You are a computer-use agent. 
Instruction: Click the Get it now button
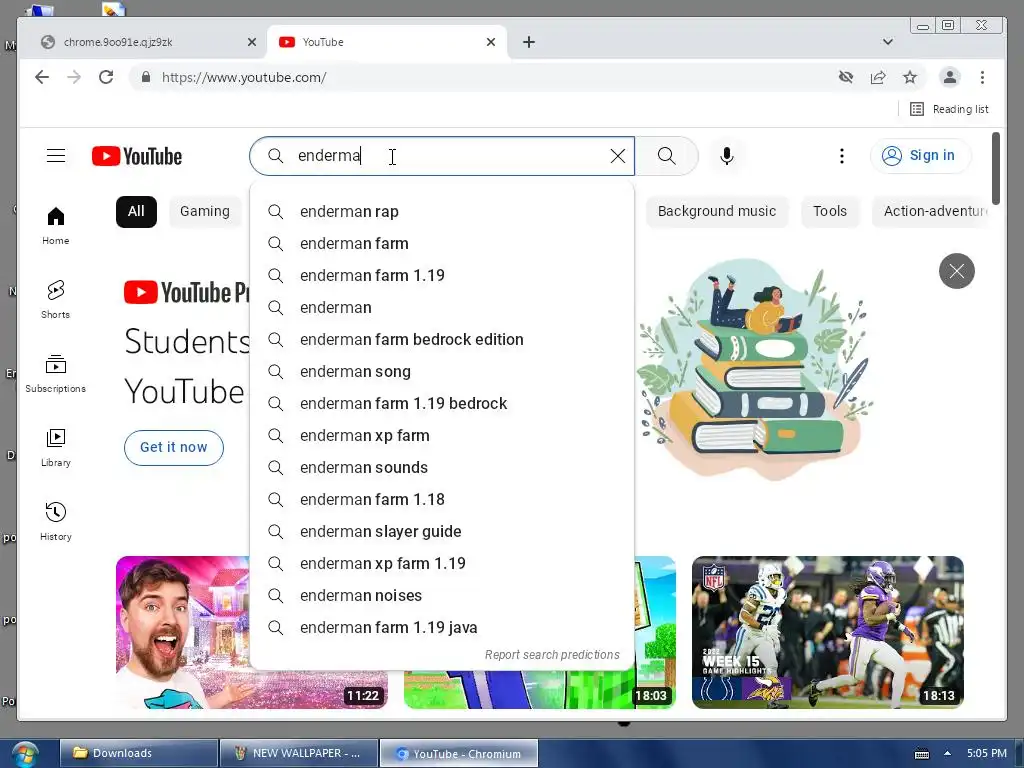click(174, 447)
